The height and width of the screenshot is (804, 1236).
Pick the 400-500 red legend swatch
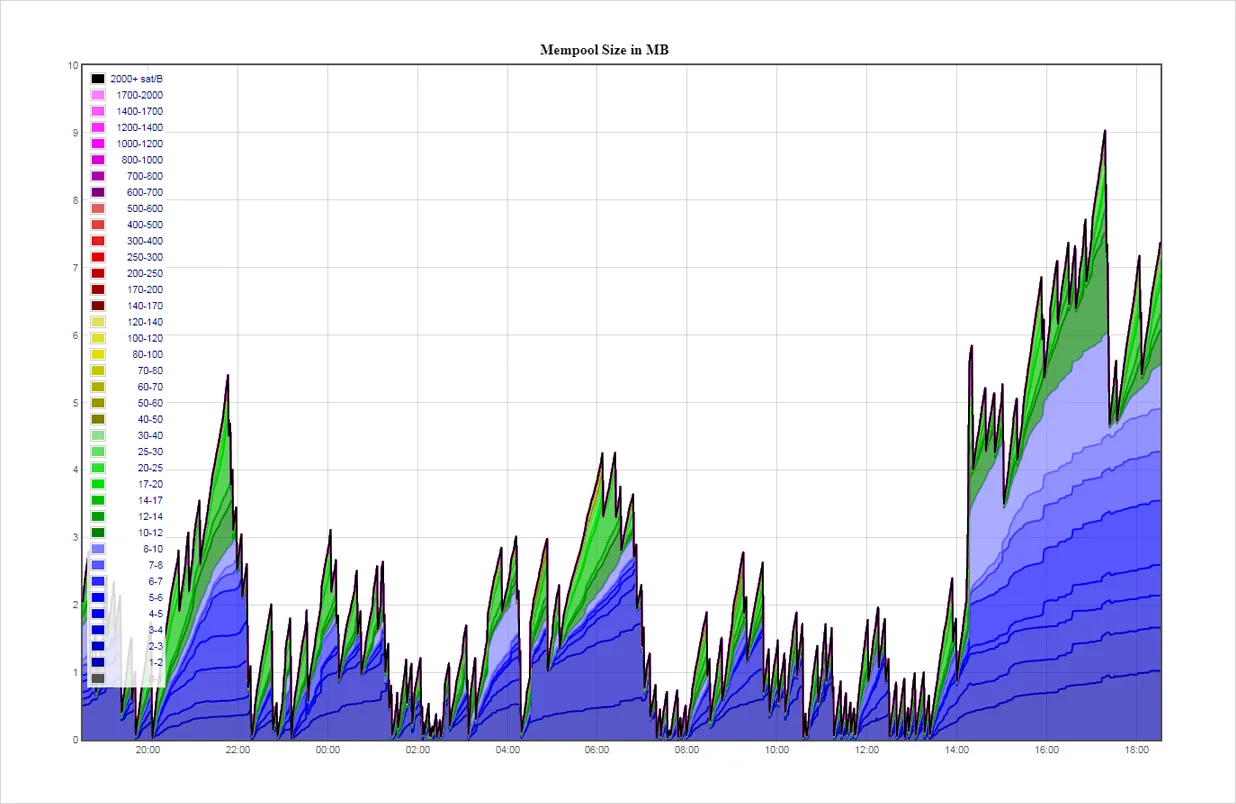98,225
